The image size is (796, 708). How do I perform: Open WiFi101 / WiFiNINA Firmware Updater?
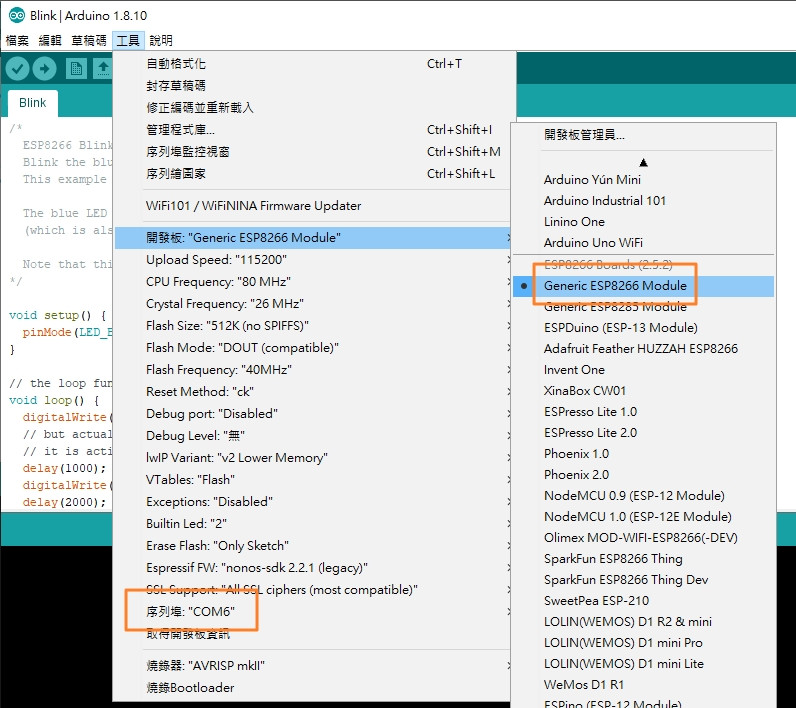[x=311, y=206]
